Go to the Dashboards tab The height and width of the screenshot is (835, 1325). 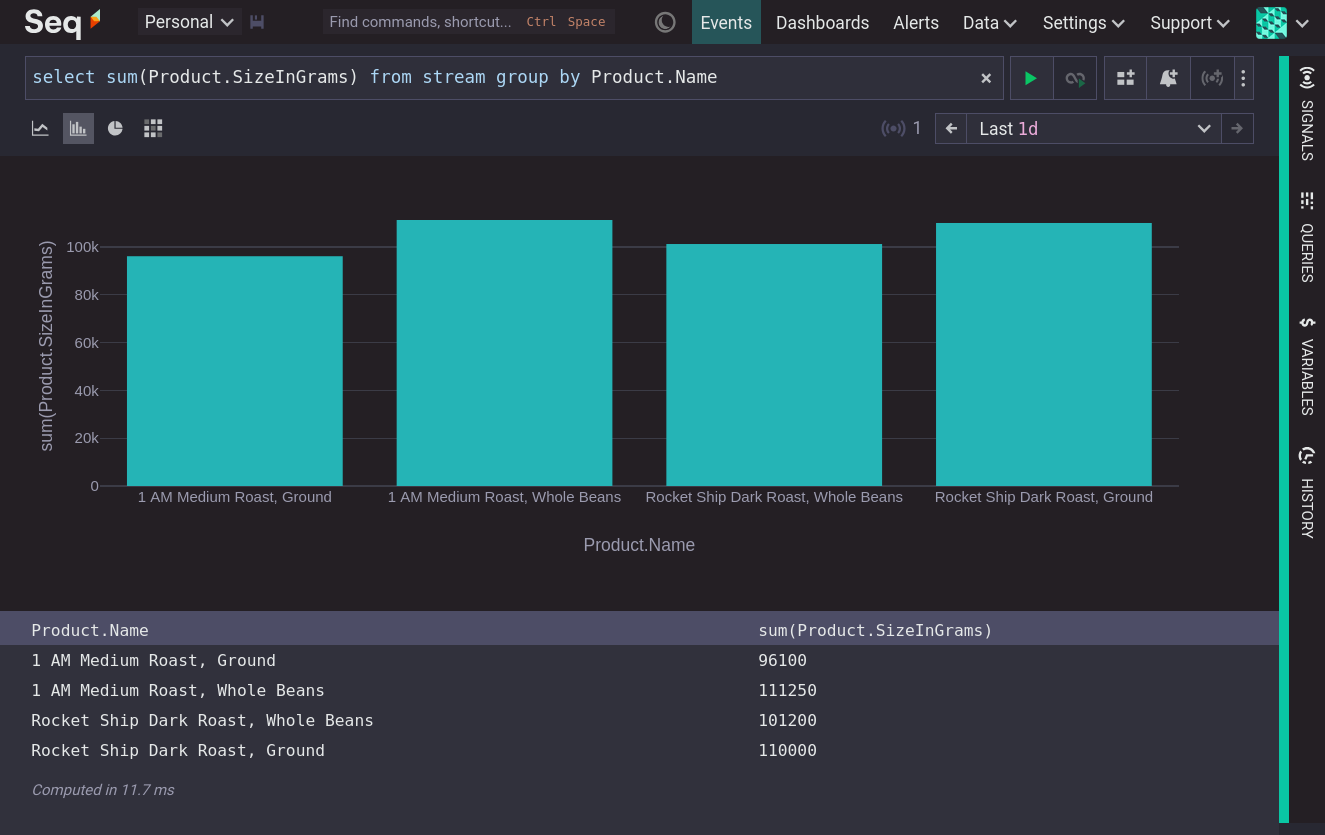tap(822, 22)
